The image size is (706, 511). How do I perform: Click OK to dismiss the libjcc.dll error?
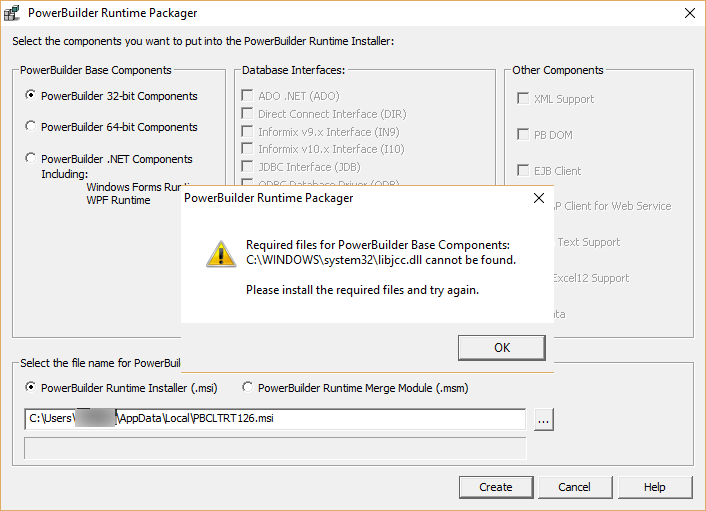[x=502, y=348]
